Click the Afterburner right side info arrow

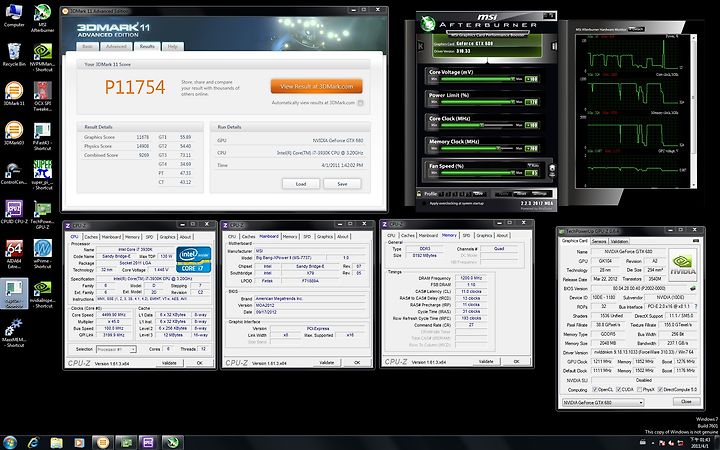pos(554,46)
